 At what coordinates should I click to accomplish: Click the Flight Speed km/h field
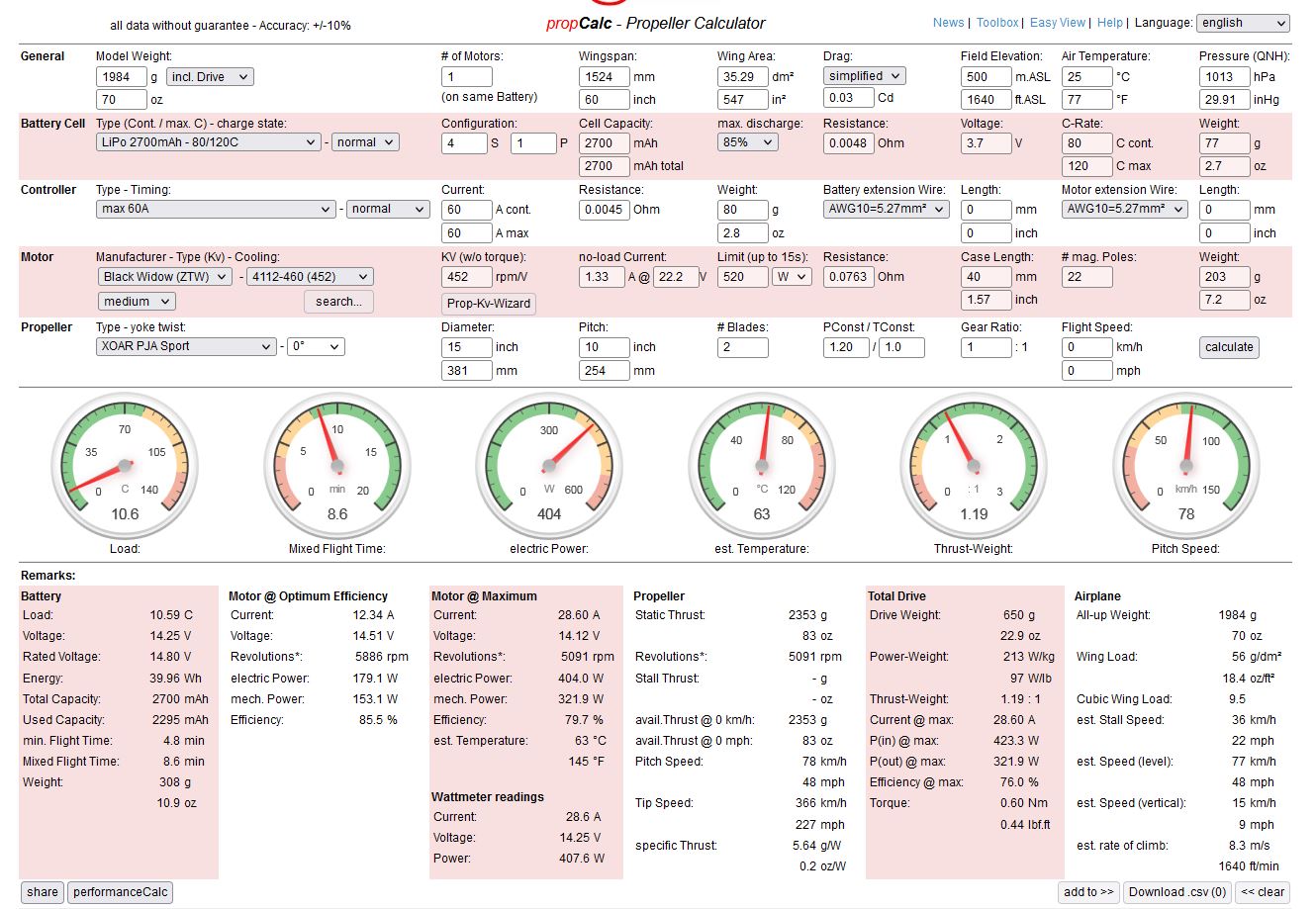1087,347
